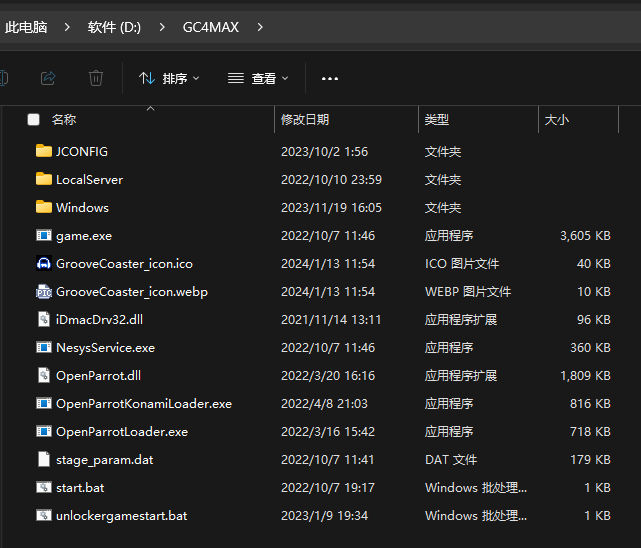The height and width of the screenshot is (548, 641).
Task: Click the JCONFIG folder icon
Action: coord(44,151)
